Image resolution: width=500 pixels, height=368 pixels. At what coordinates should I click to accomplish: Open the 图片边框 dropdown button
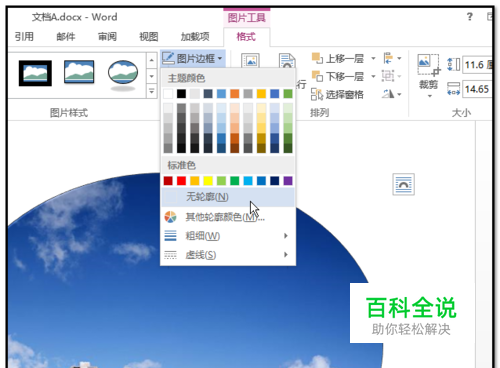(193, 59)
